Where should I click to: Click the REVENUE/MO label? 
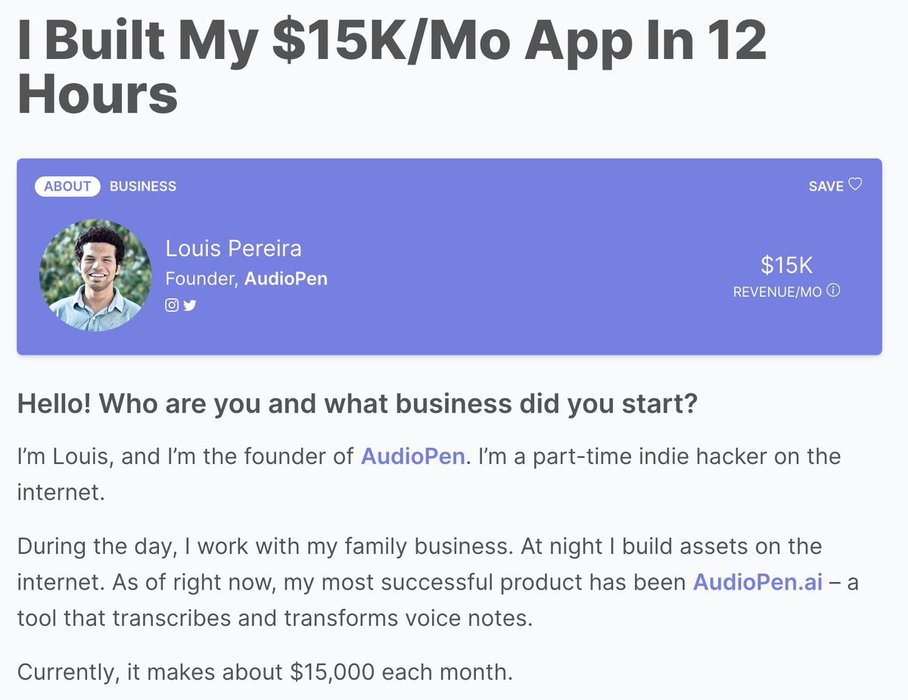[x=777, y=292]
